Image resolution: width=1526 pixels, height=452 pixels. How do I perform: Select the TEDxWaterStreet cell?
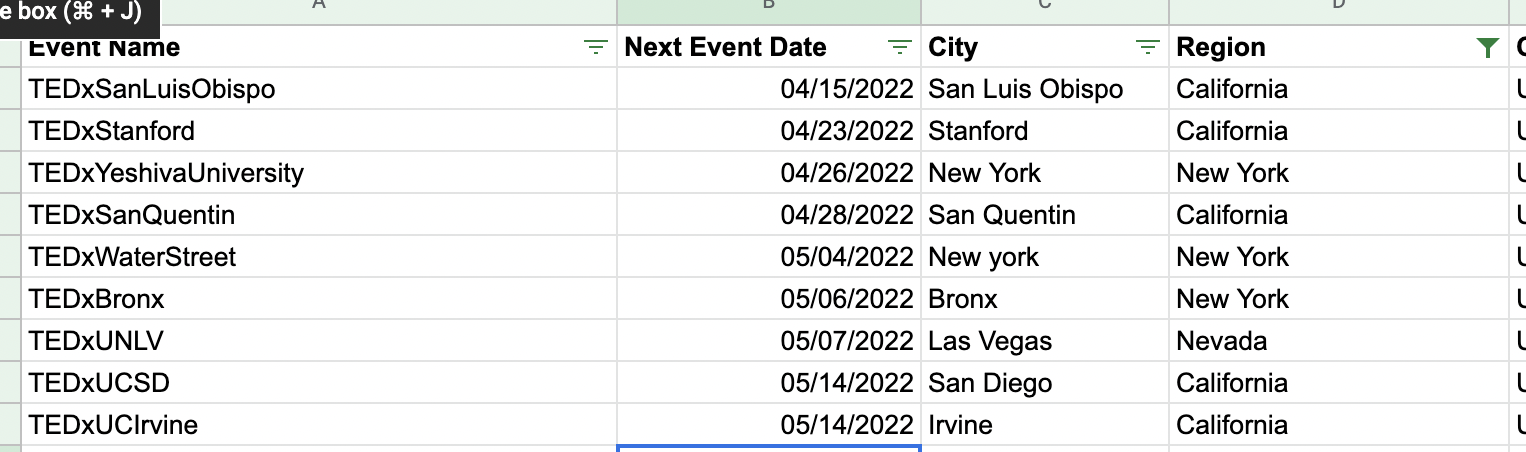pos(319,257)
